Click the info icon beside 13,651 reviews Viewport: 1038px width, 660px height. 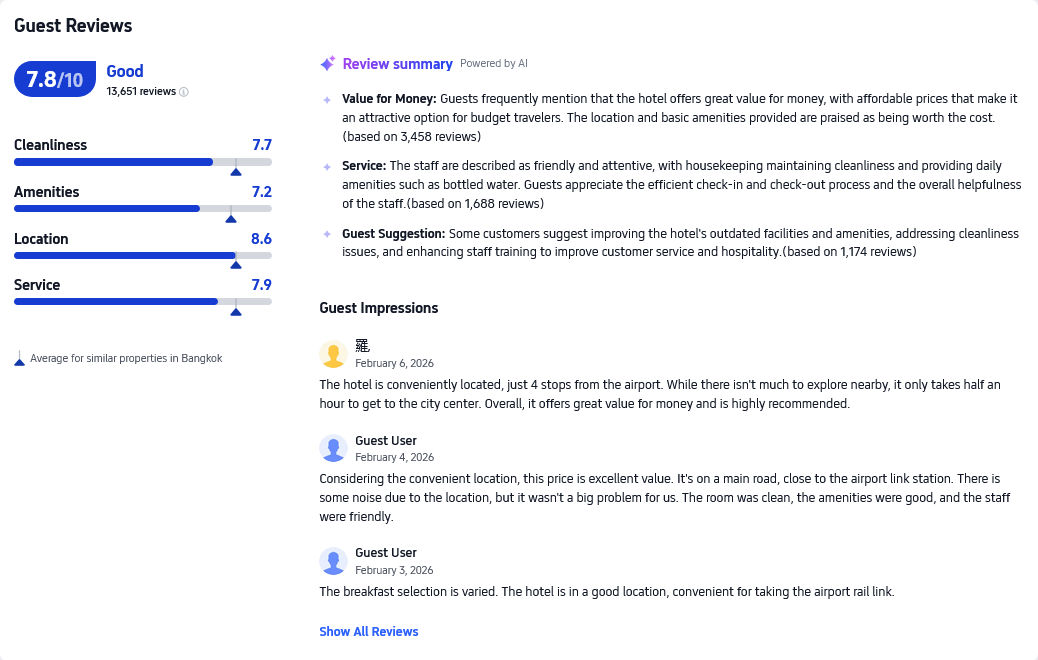pyautogui.click(x=184, y=92)
